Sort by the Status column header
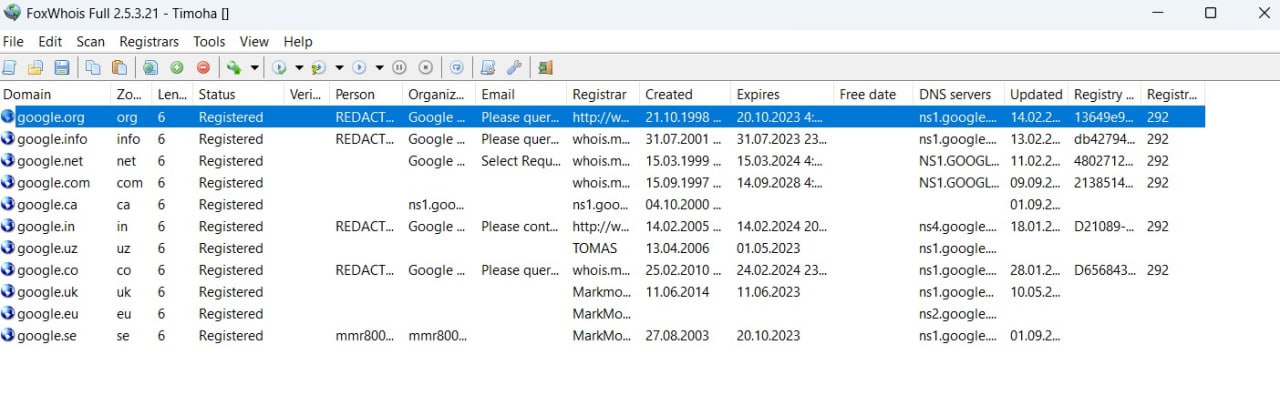Image resolution: width=1280 pixels, height=395 pixels. tap(238, 94)
